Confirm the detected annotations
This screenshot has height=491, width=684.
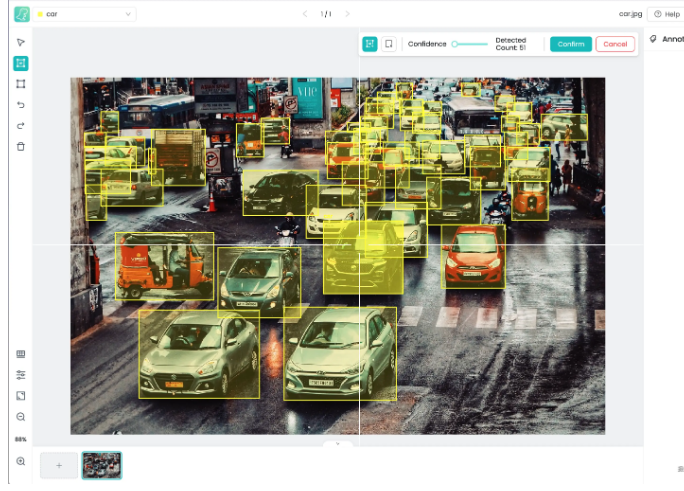571,44
